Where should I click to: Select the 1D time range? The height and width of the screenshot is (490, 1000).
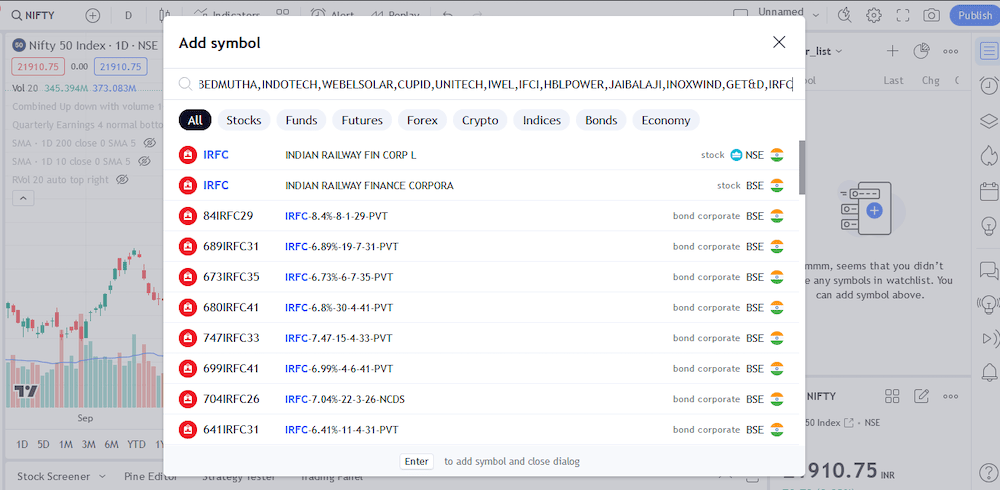(x=22, y=444)
